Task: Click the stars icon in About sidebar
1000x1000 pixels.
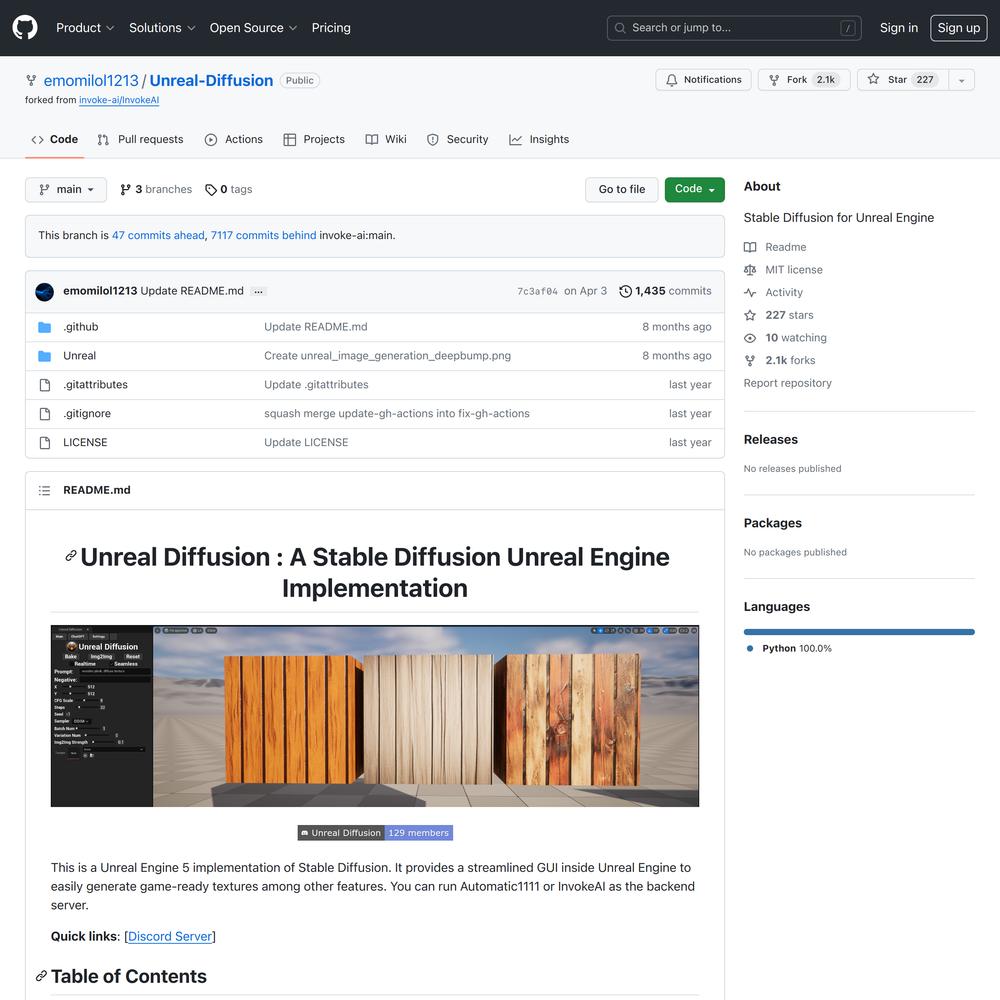Action: point(750,315)
